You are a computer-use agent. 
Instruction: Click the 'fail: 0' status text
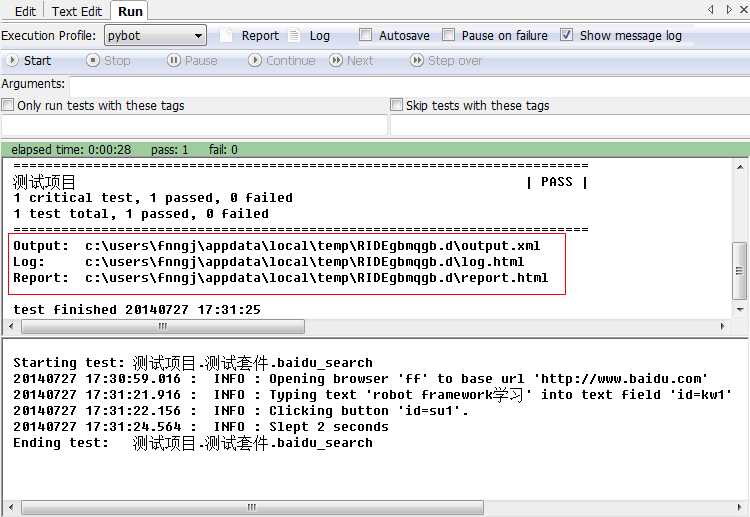pos(223,150)
